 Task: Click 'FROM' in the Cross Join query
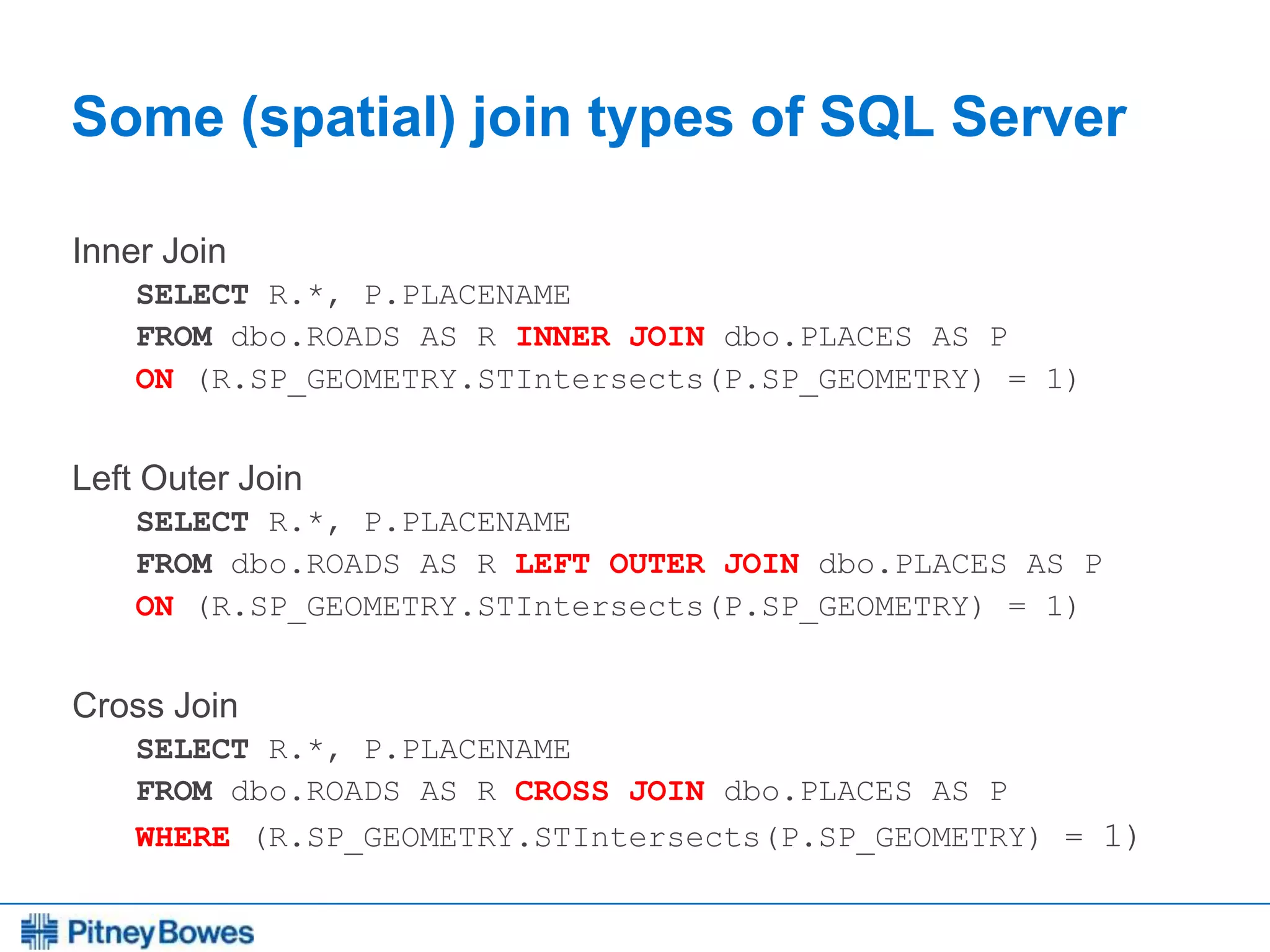(x=174, y=791)
